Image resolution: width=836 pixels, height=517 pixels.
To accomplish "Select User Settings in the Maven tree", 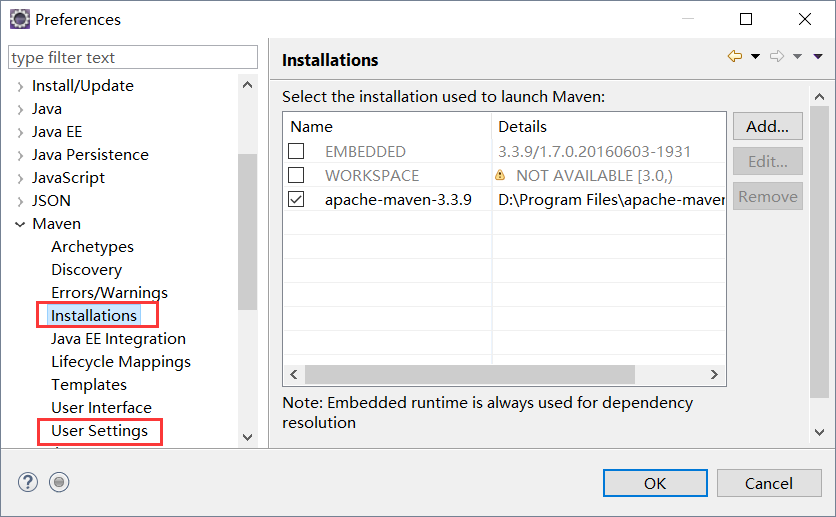I will [99, 431].
